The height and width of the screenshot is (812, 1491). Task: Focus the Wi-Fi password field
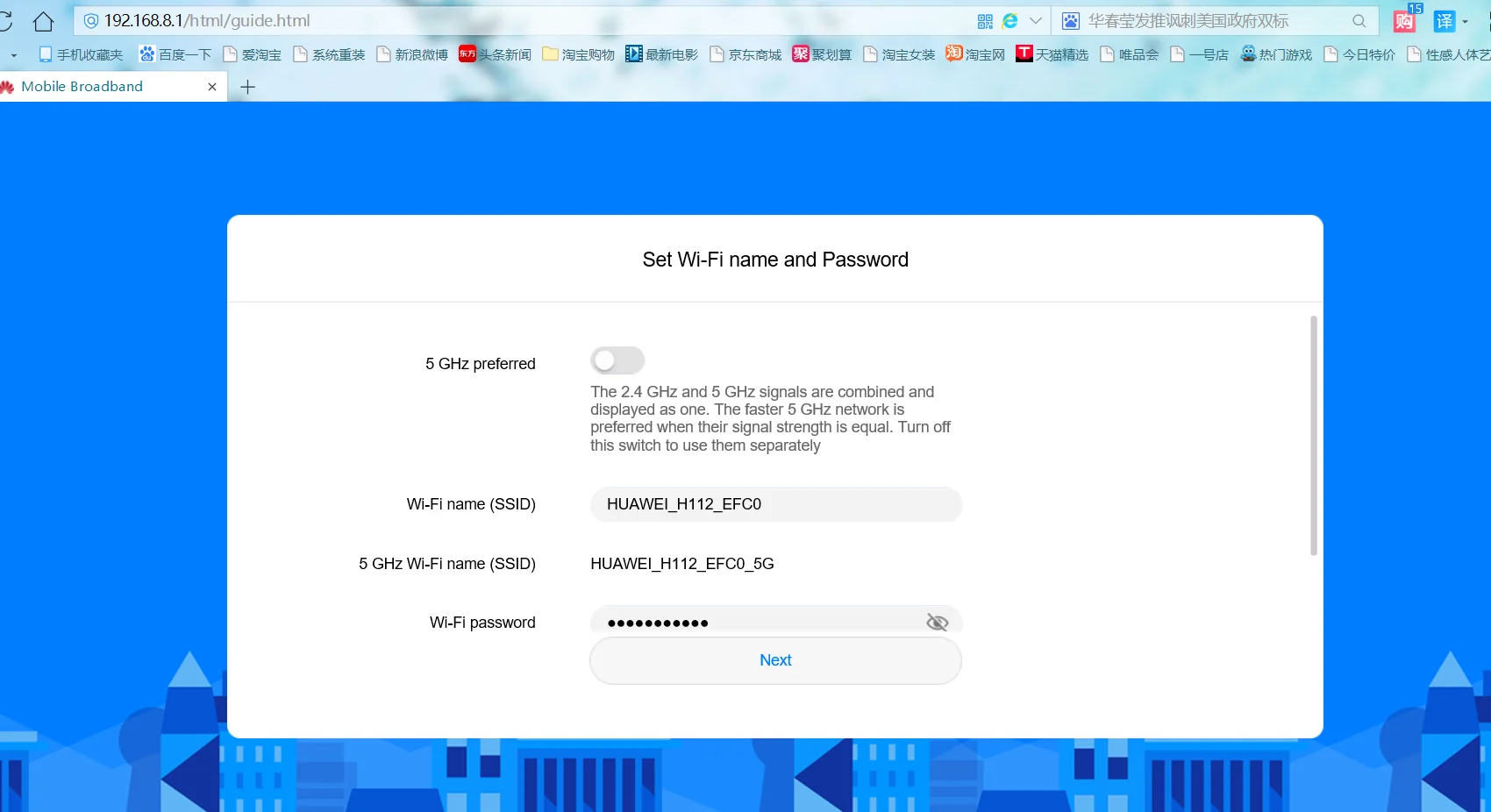776,621
